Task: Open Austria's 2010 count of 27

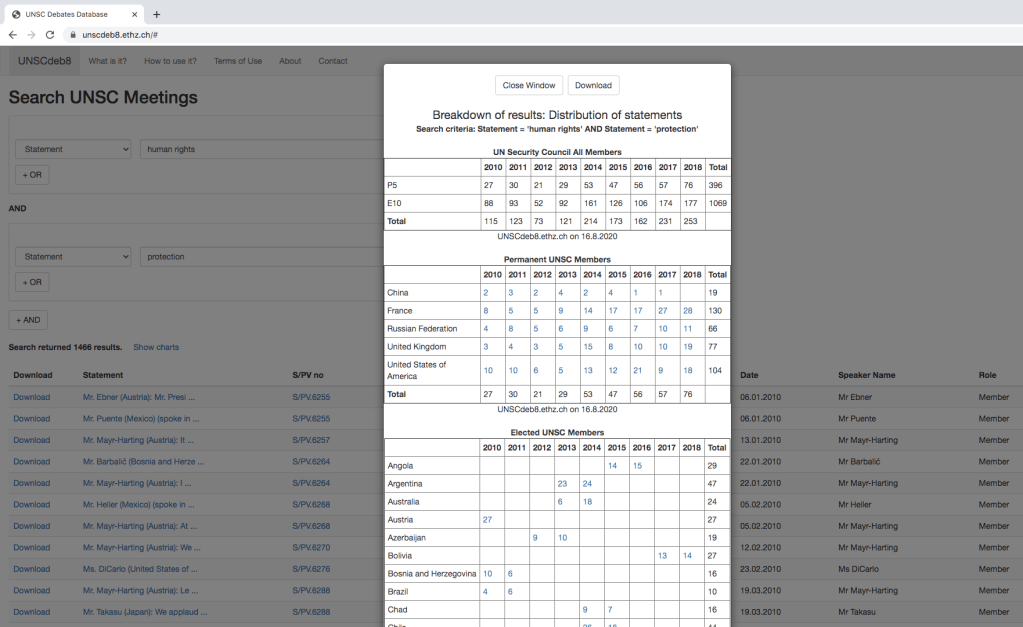Action: (x=487, y=520)
